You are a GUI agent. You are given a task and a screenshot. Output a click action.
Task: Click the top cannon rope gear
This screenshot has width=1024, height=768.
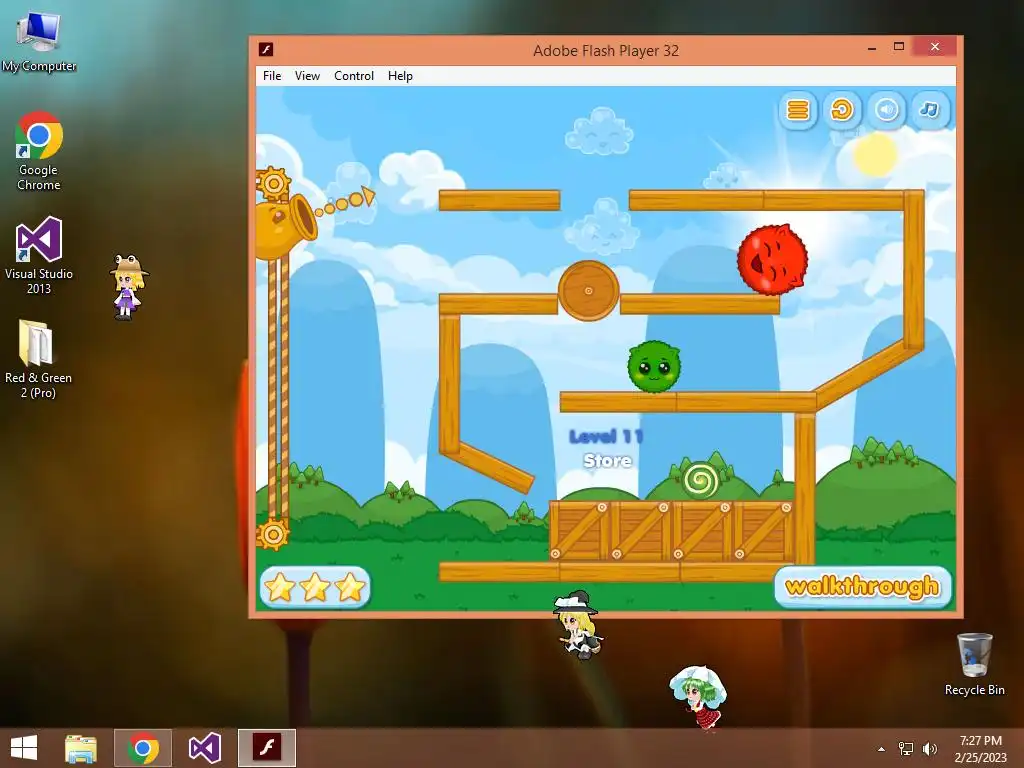[273, 183]
